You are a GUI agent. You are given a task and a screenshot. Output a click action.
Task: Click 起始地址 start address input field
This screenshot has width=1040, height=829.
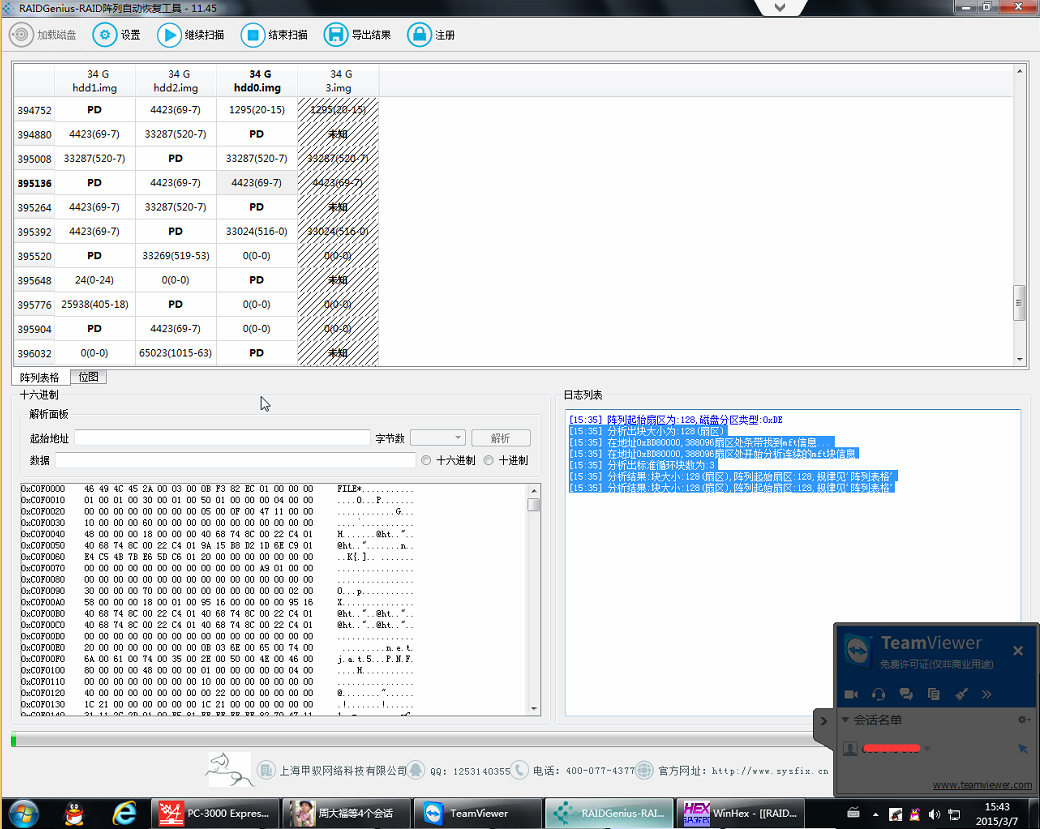(x=222, y=438)
